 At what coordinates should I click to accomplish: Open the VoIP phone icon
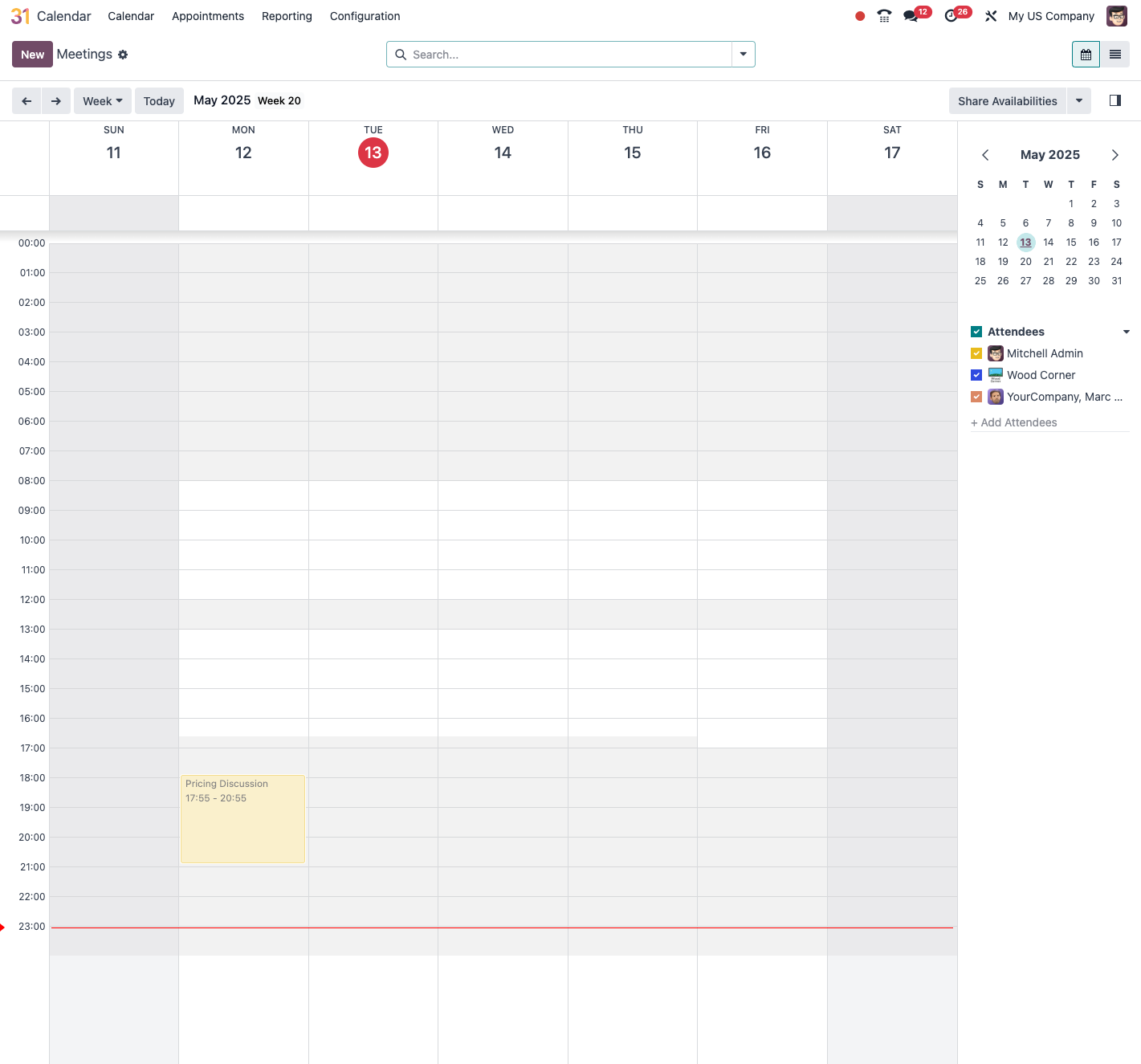tap(884, 16)
